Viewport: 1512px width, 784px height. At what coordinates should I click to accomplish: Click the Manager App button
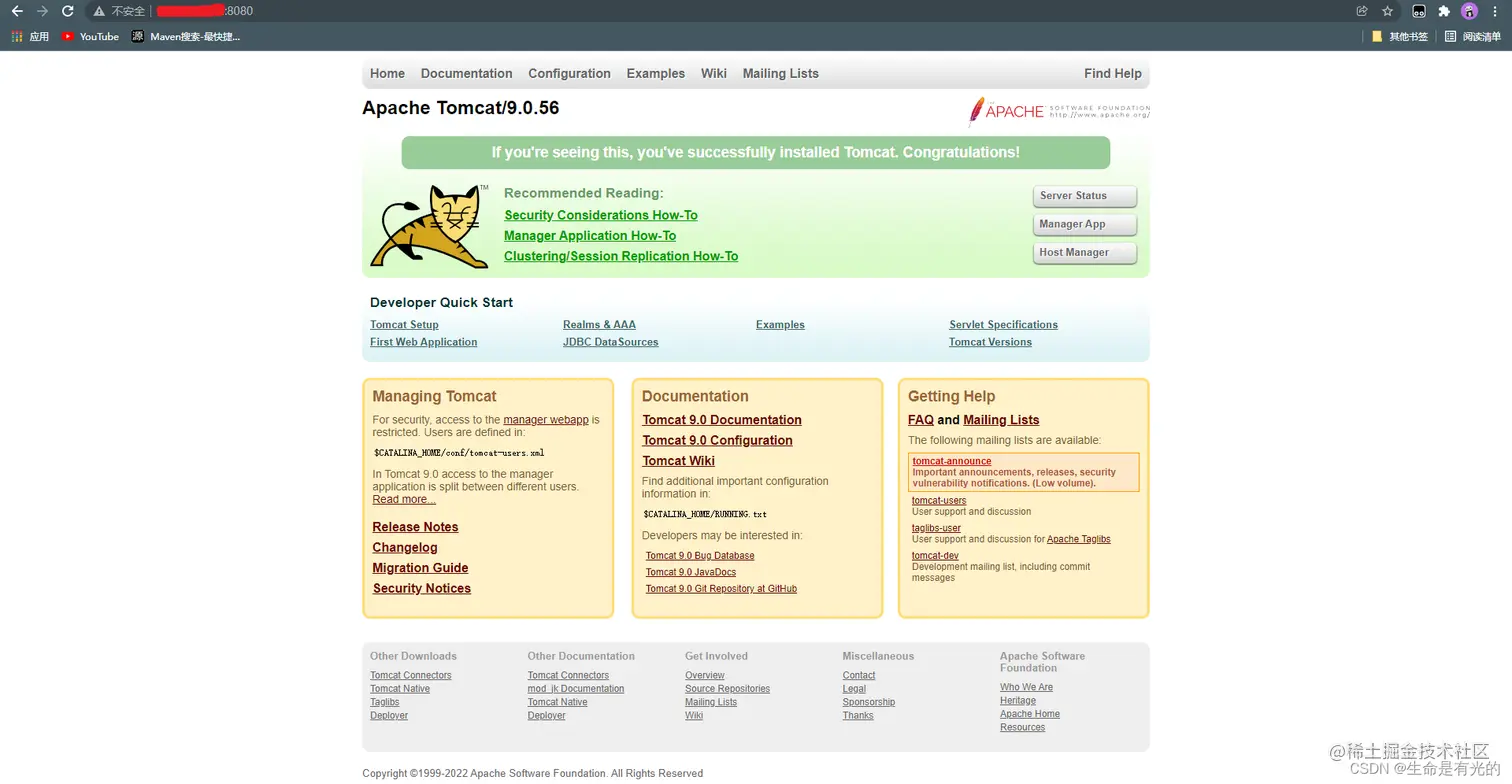click(1085, 224)
